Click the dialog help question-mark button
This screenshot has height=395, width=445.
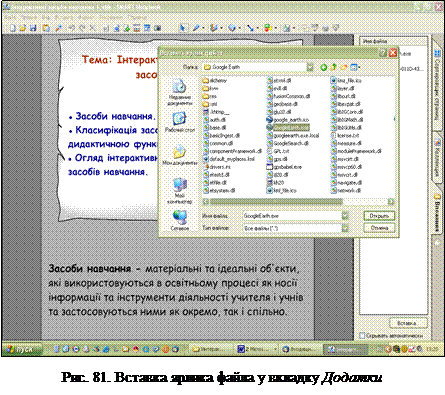pyautogui.click(x=383, y=53)
